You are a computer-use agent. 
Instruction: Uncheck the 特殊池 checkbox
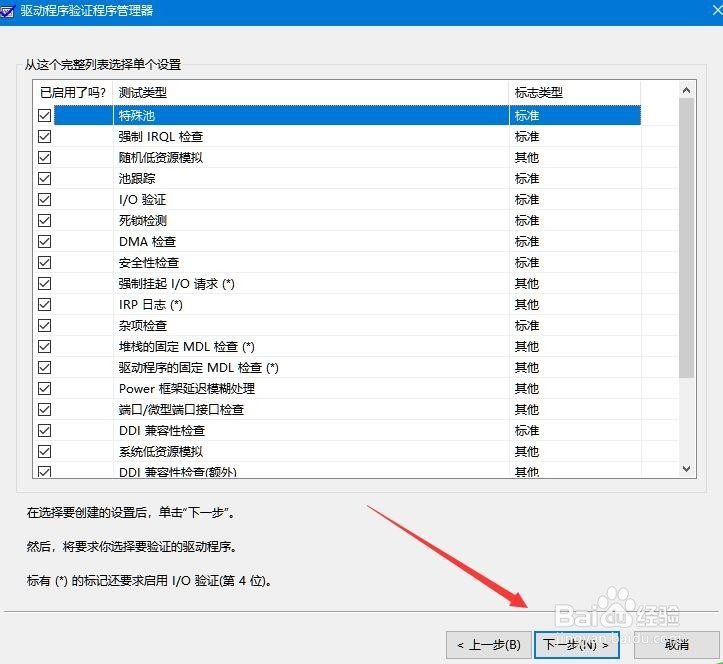44,115
